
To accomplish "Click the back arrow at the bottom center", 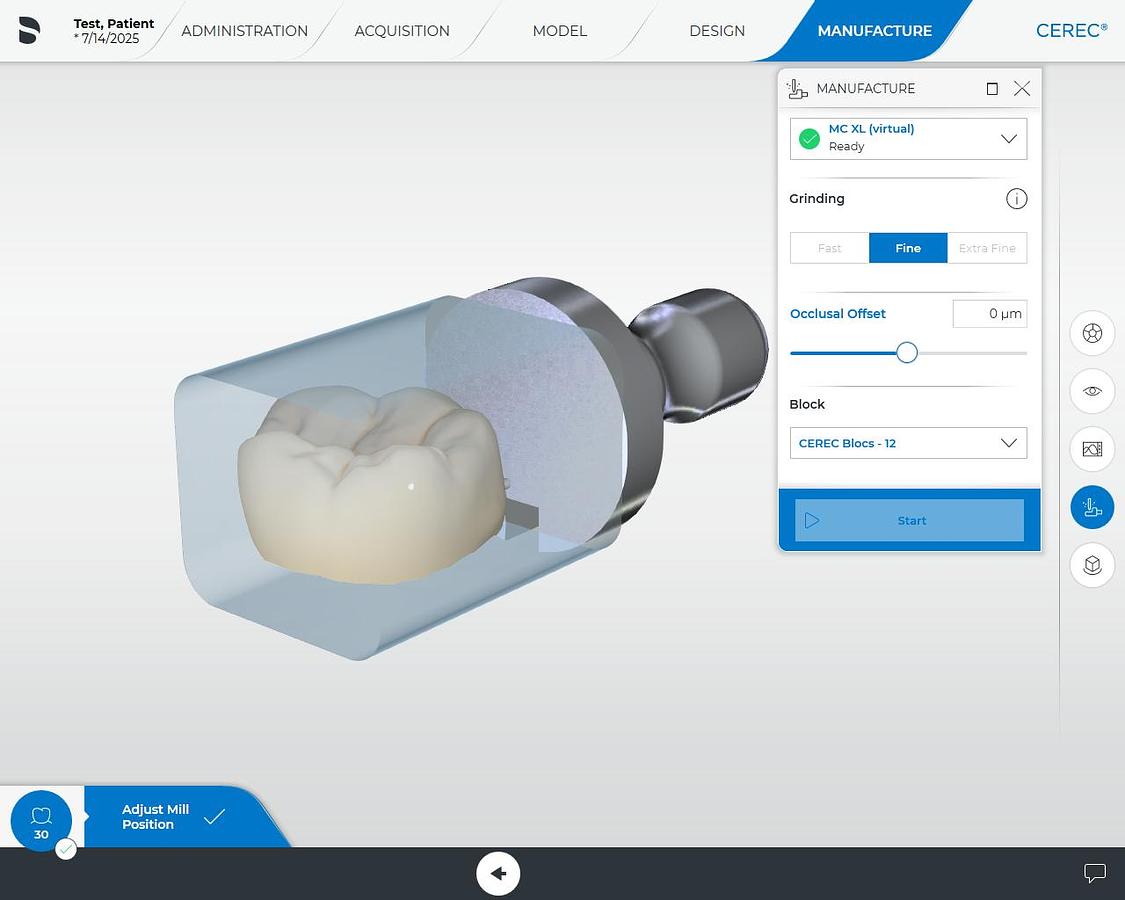I will [x=498, y=873].
